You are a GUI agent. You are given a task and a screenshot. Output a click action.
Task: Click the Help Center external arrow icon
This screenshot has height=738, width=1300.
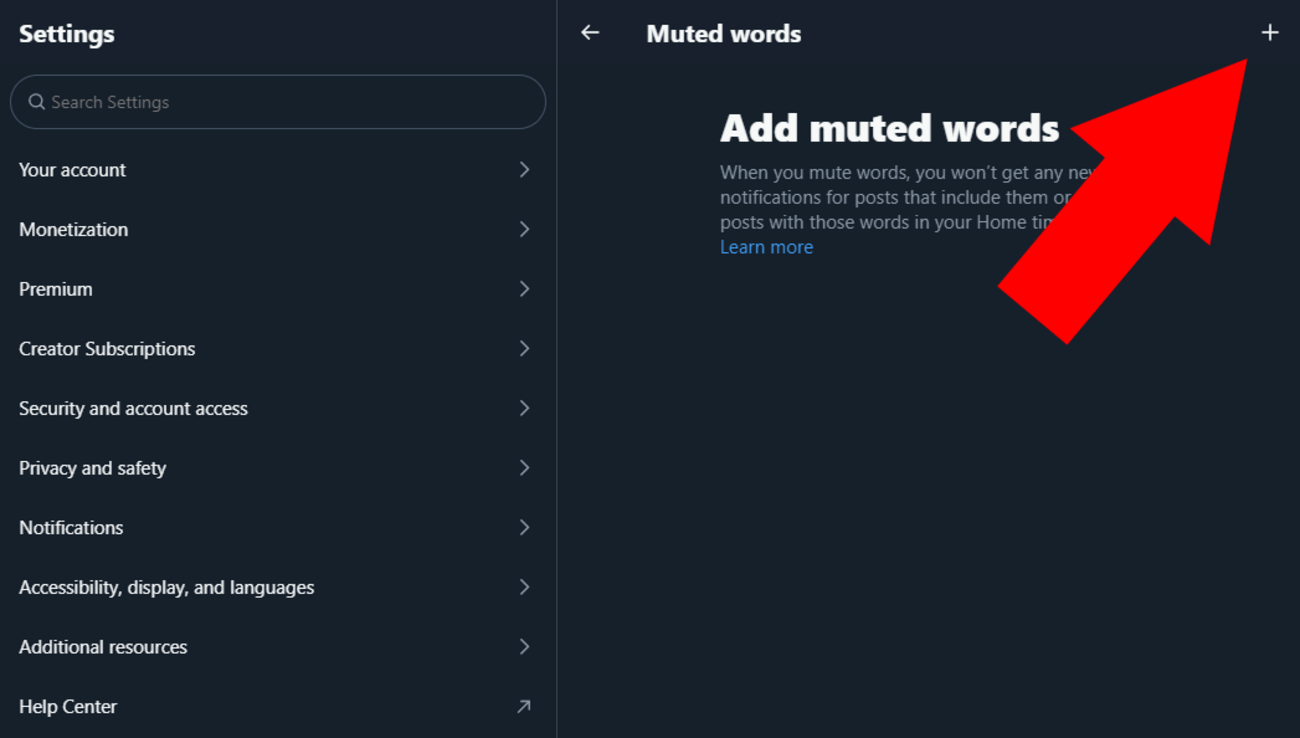click(x=523, y=707)
